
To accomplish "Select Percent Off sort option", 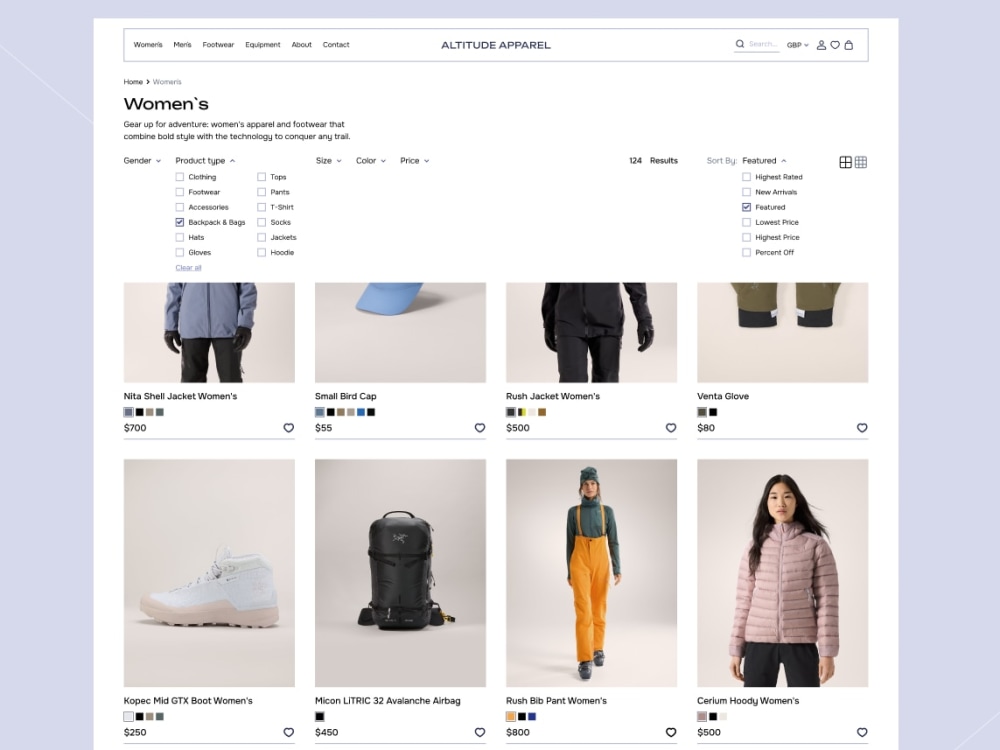I will coord(747,253).
